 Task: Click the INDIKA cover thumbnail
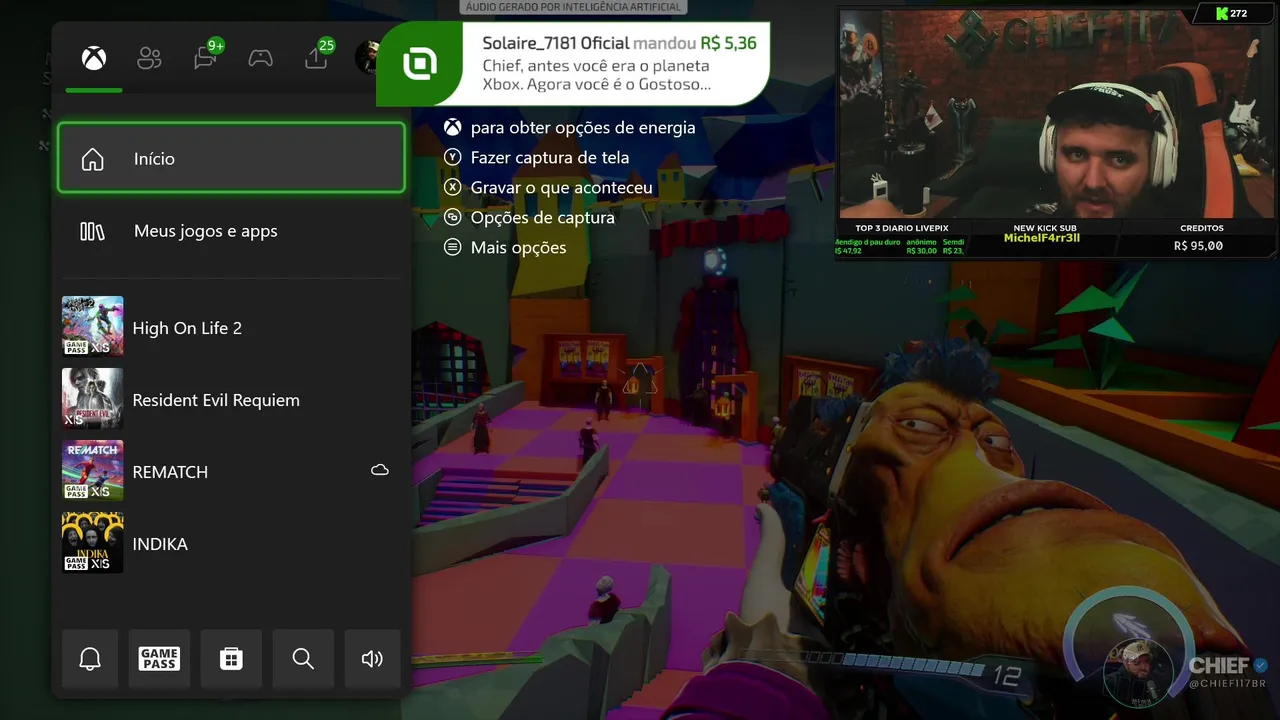point(93,542)
